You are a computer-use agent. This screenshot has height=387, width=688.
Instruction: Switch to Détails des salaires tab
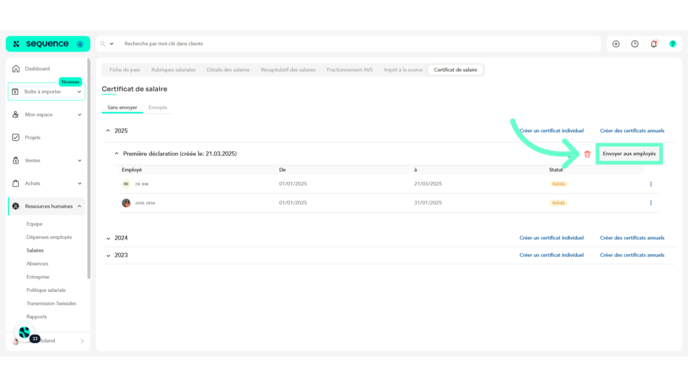click(x=228, y=70)
